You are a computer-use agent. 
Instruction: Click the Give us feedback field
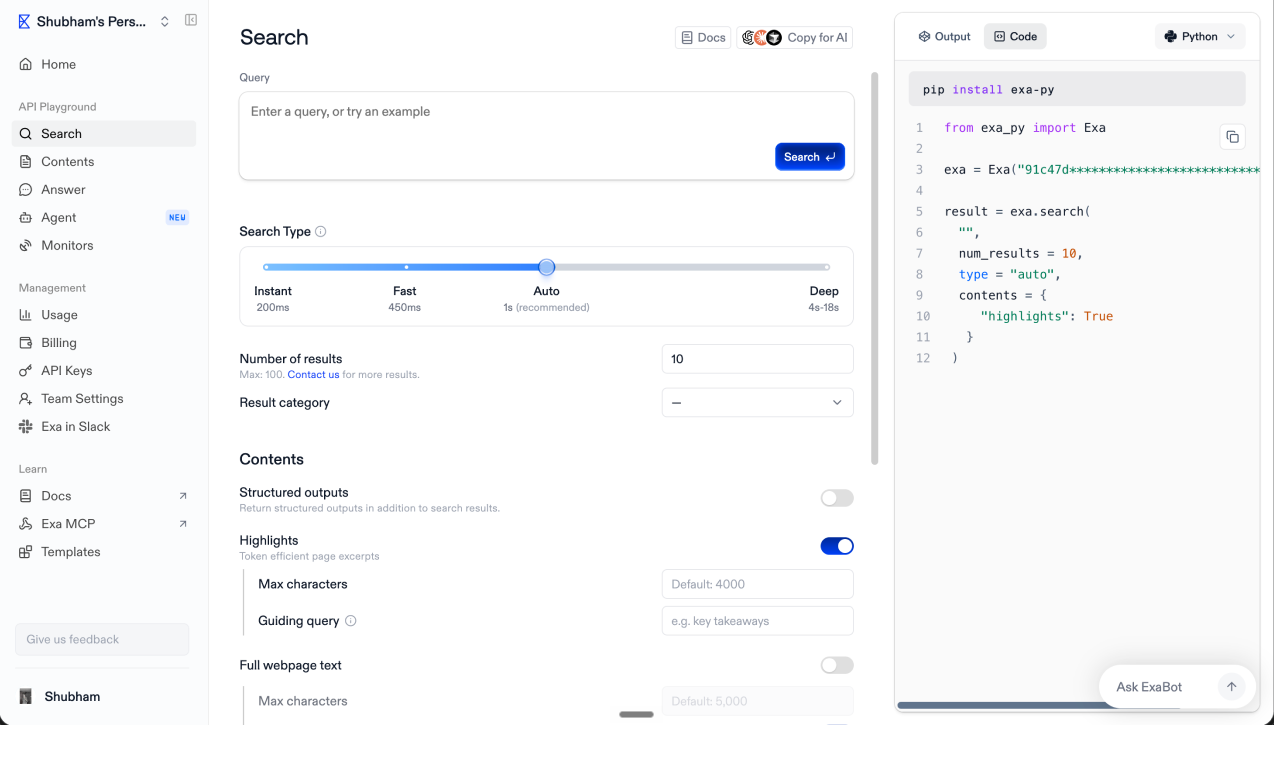[x=102, y=640]
